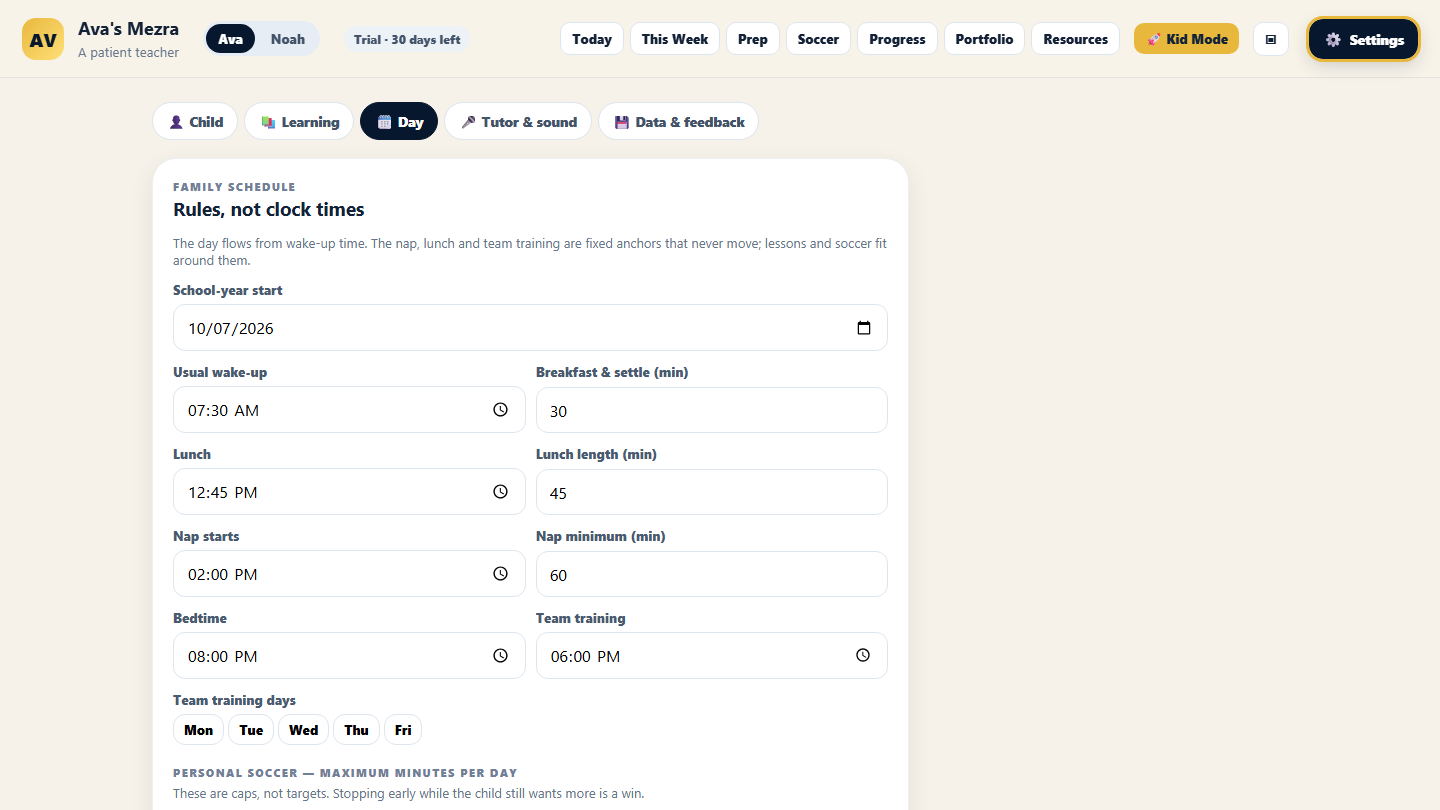Open the calendar picker for School-year start
1440x810 pixels.
click(864, 328)
